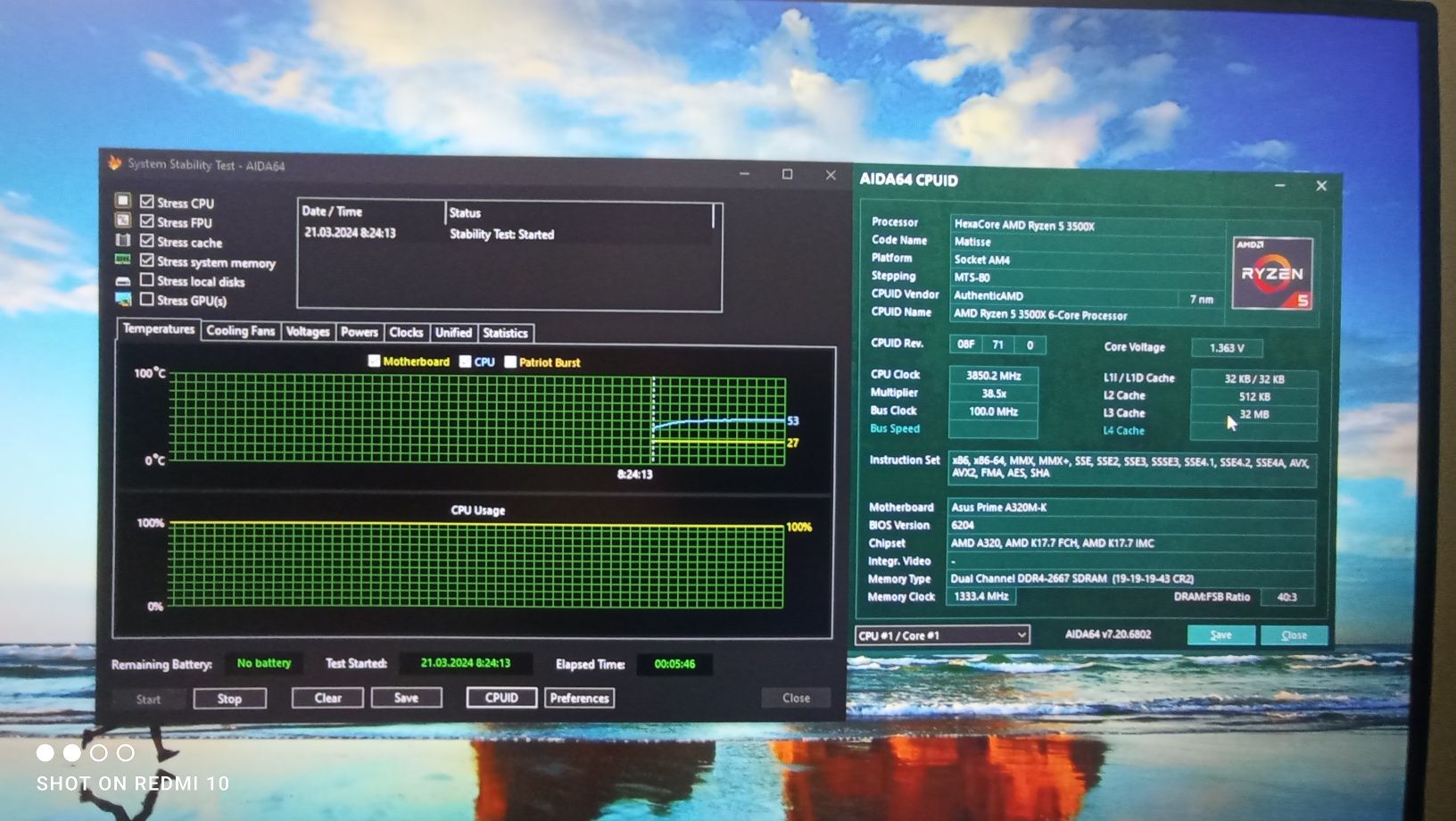Open the Statistics tab
Image resolution: width=1456 pixels, height=821 pixels.
(505, 333)
